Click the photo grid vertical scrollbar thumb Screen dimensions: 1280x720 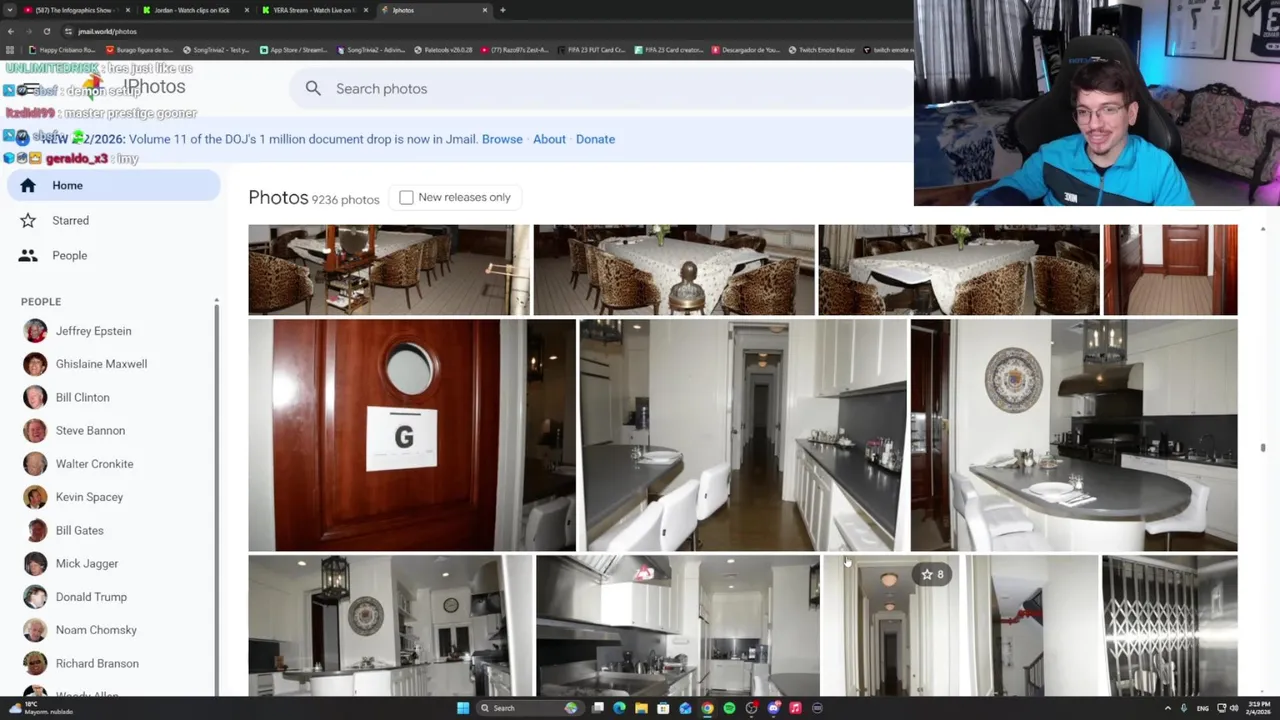1263,447
